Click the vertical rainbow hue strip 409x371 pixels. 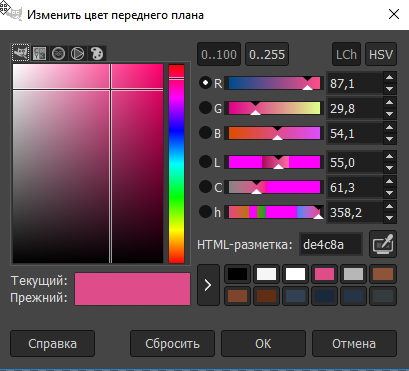pyautogui.click(x=176, y=164)
